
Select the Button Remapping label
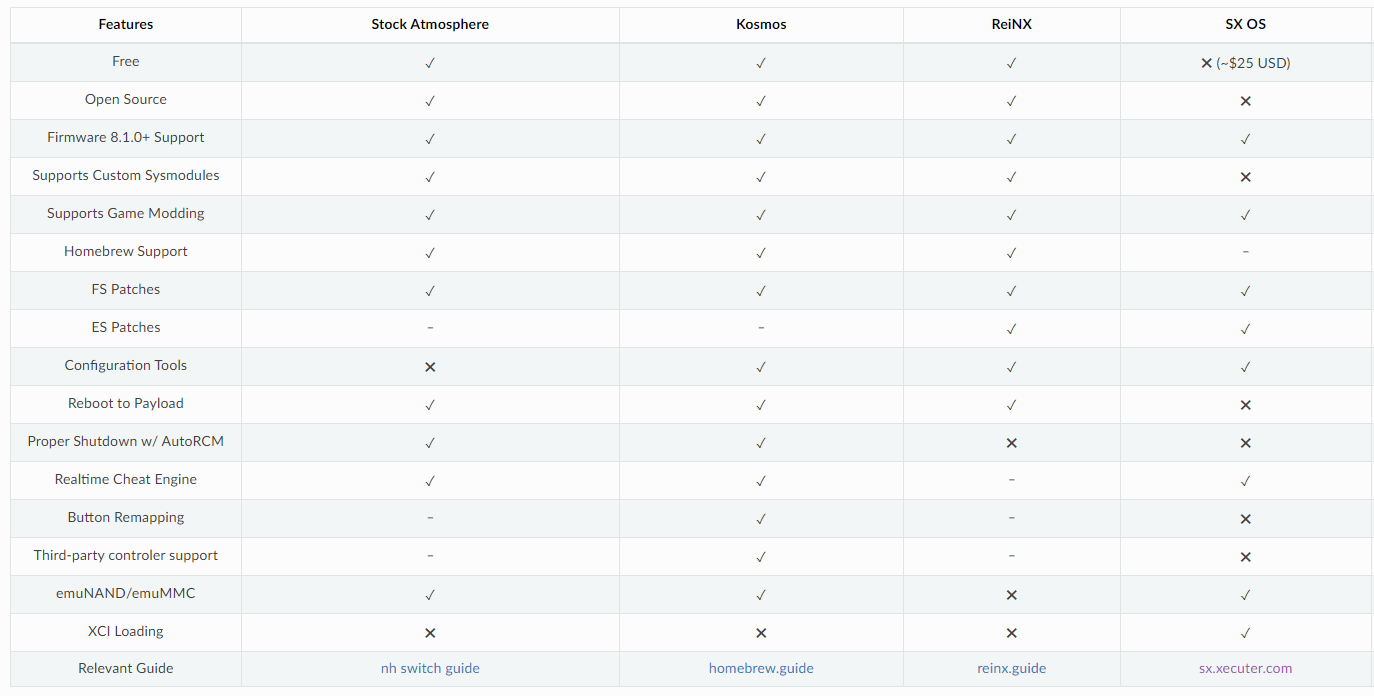(126, 517)
